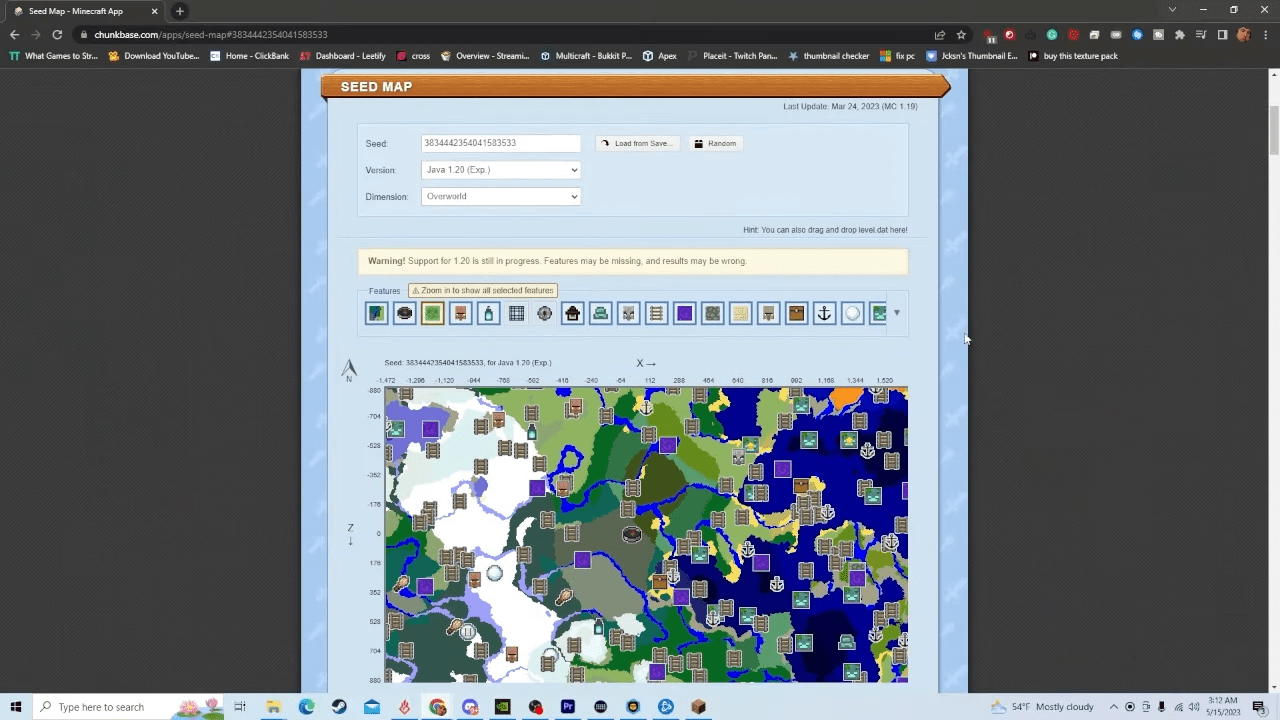This screenshot has height=720, width=1280.
Task: Open the Download YouTube bookmark
Action: [154, 56]
